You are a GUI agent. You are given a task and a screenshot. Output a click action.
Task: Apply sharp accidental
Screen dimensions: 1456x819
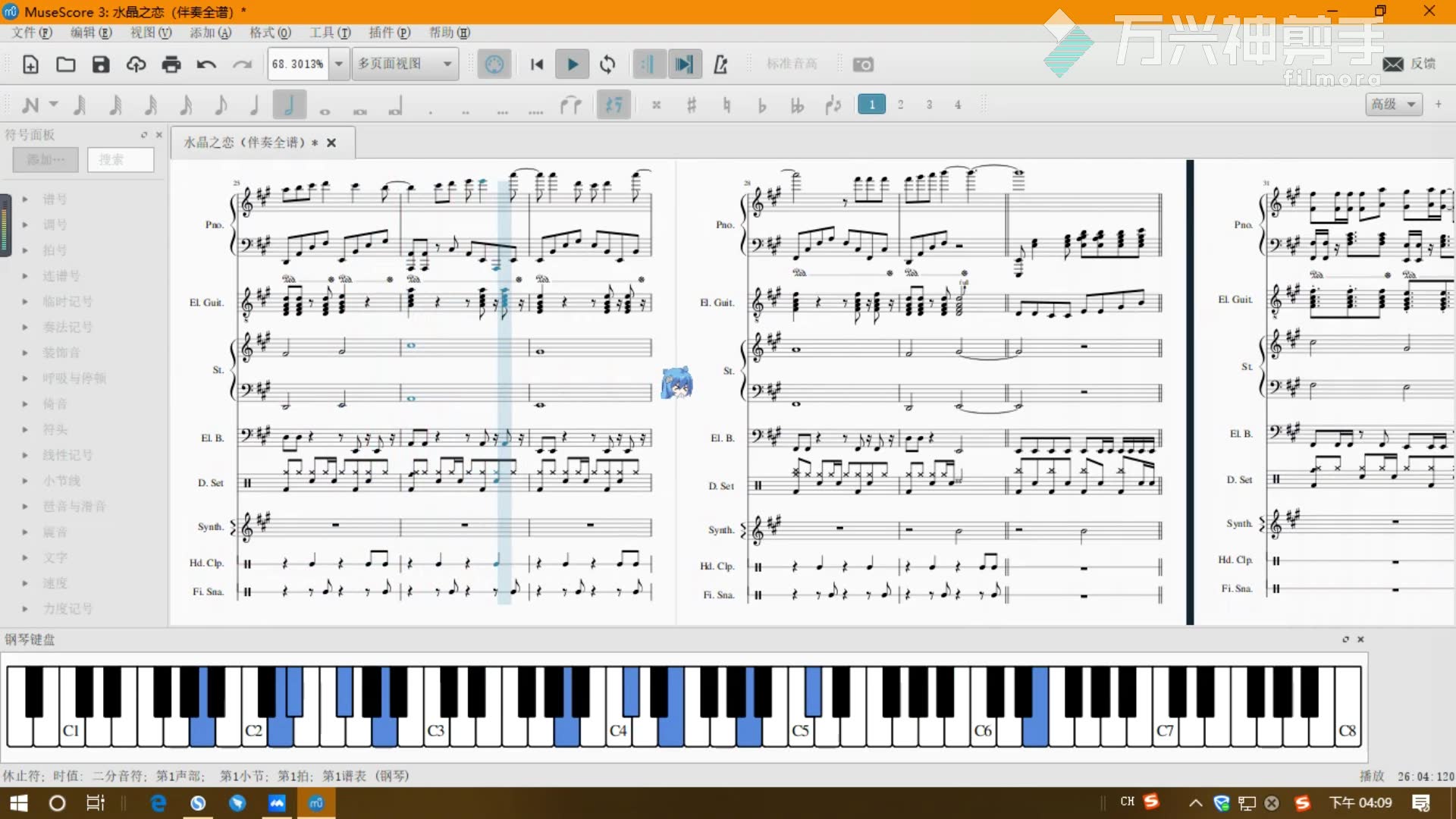691,105
